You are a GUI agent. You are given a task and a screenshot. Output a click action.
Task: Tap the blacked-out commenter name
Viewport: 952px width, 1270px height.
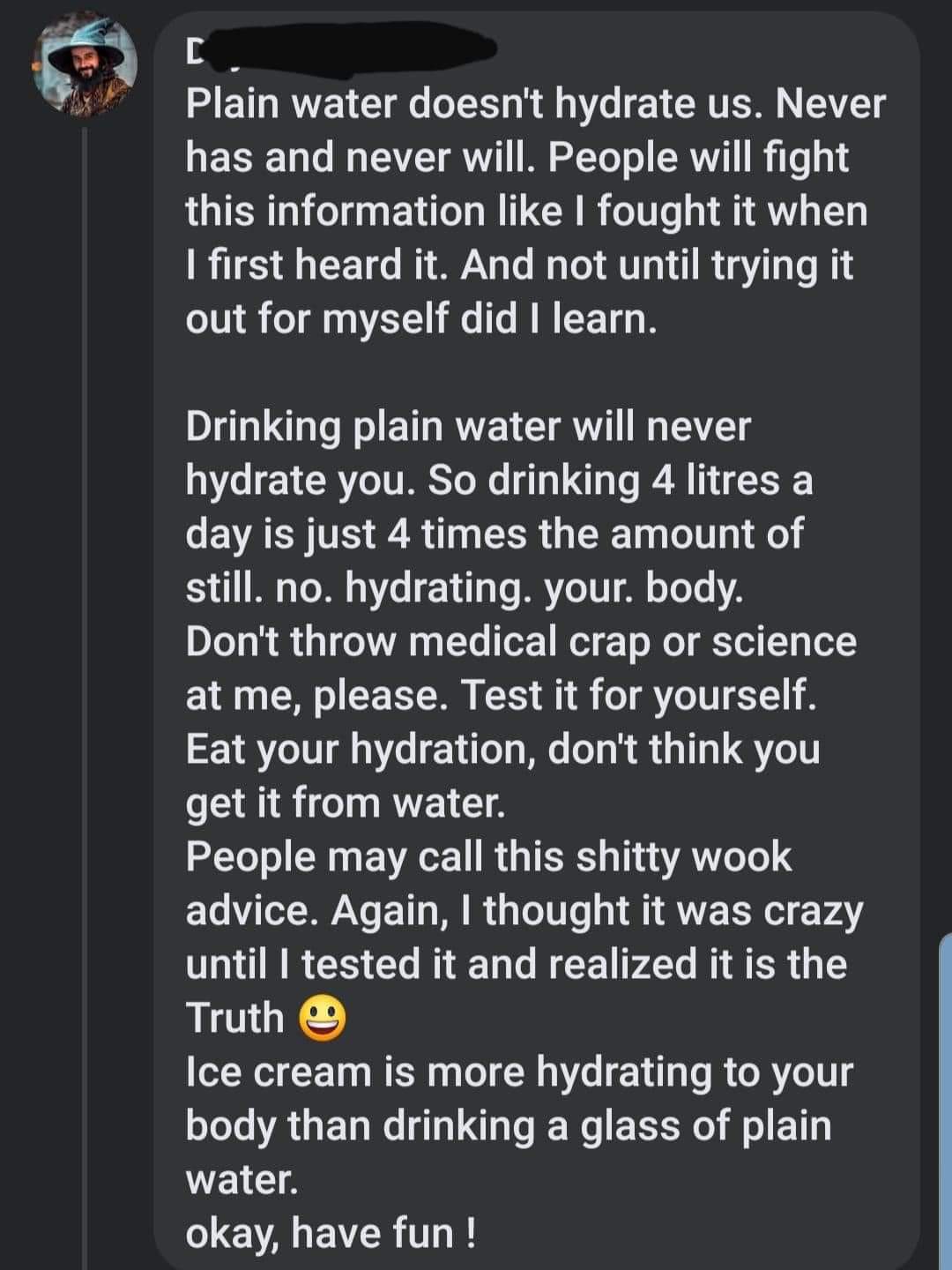point(339,50)
